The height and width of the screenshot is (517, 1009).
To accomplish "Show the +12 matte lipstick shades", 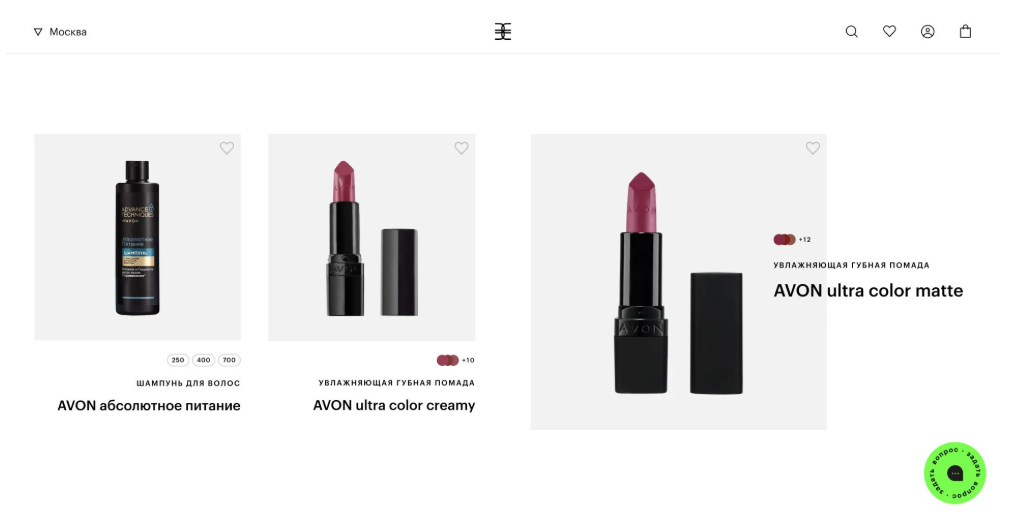I will [804, 240].
